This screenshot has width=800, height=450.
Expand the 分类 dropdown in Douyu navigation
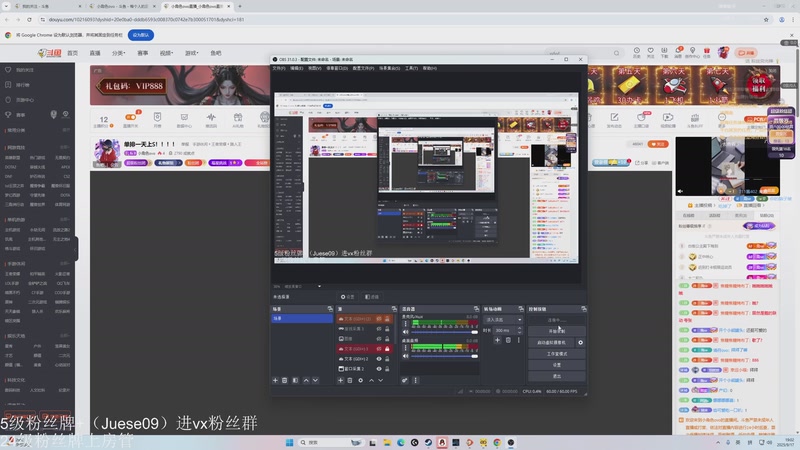pyautogui.click(x=118, y=53)
